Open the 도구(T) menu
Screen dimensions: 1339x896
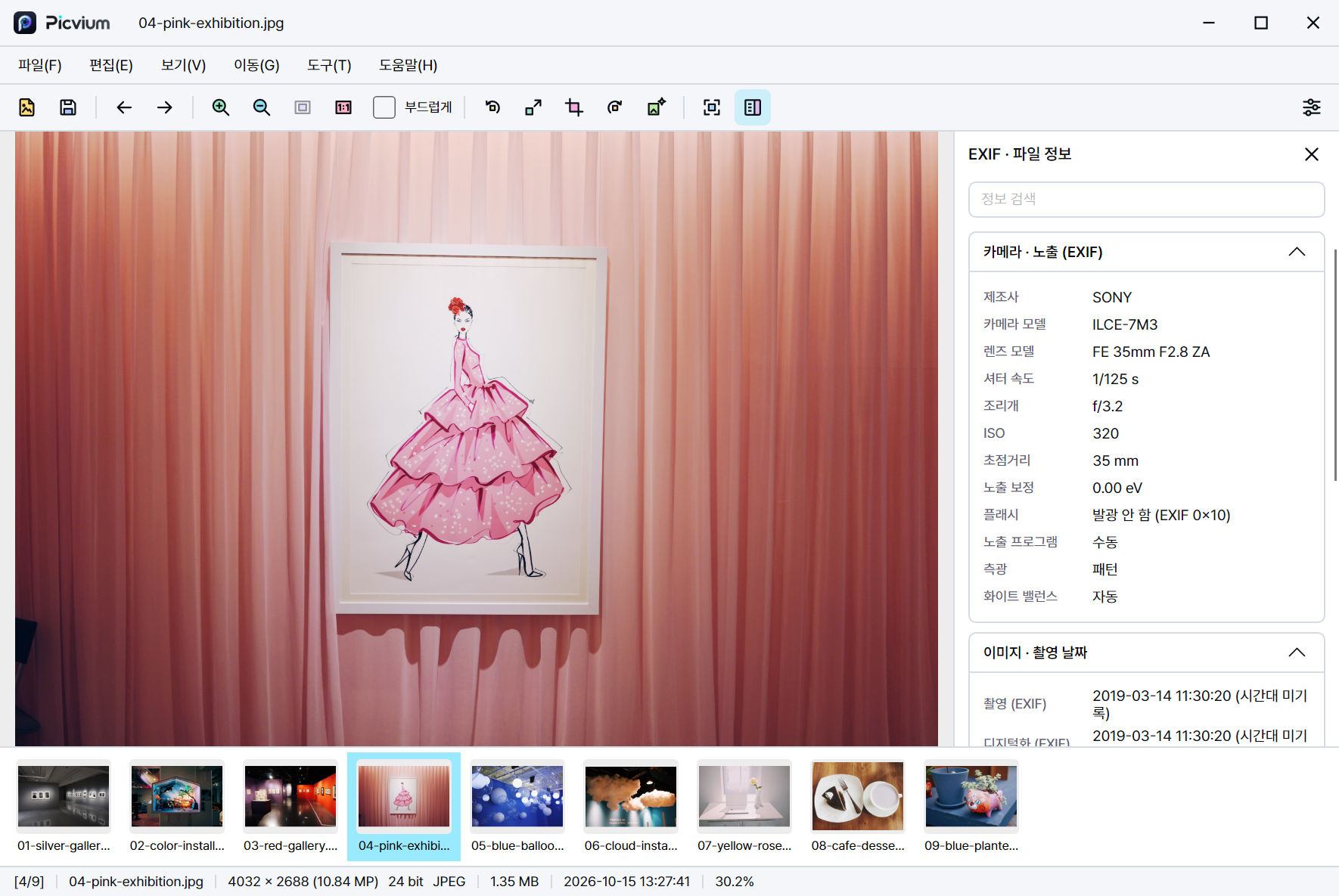(x=329, y=66)
